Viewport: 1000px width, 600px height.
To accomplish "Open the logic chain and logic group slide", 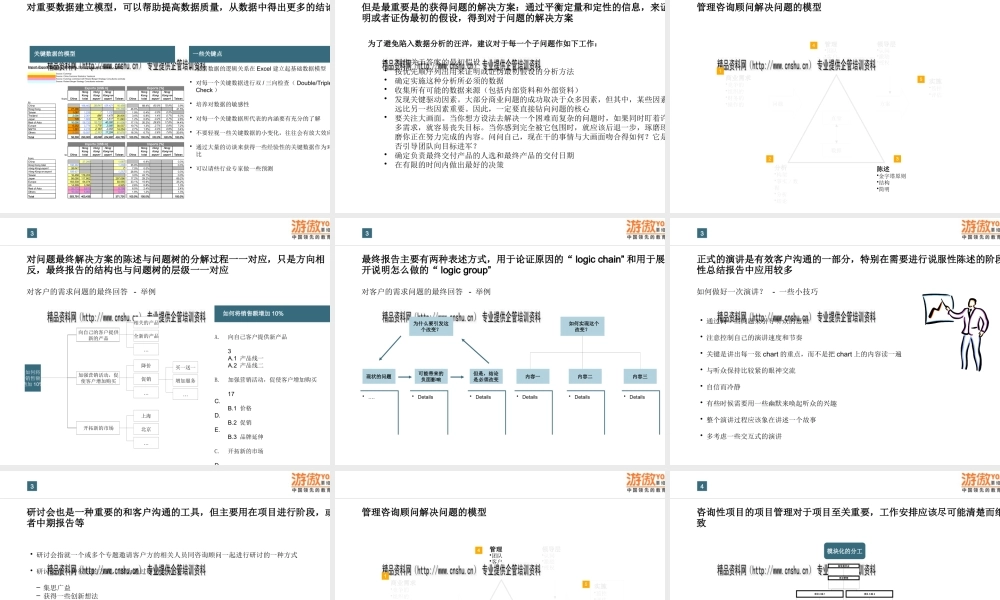I will (x=500, y=341).
